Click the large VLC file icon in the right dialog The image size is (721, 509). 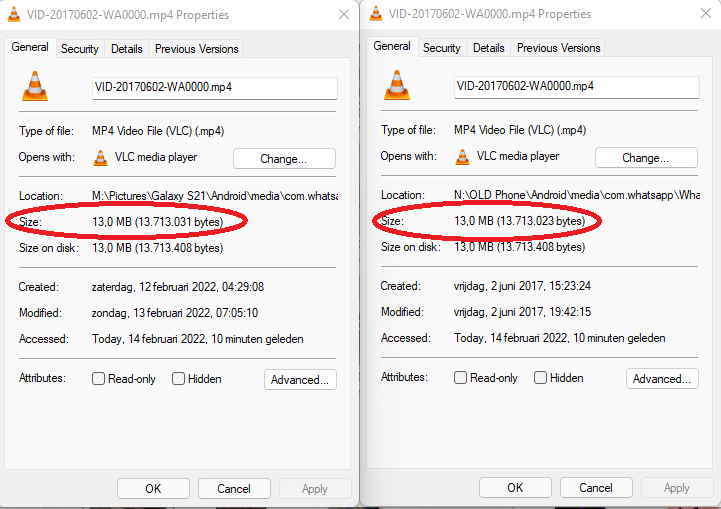397,86
